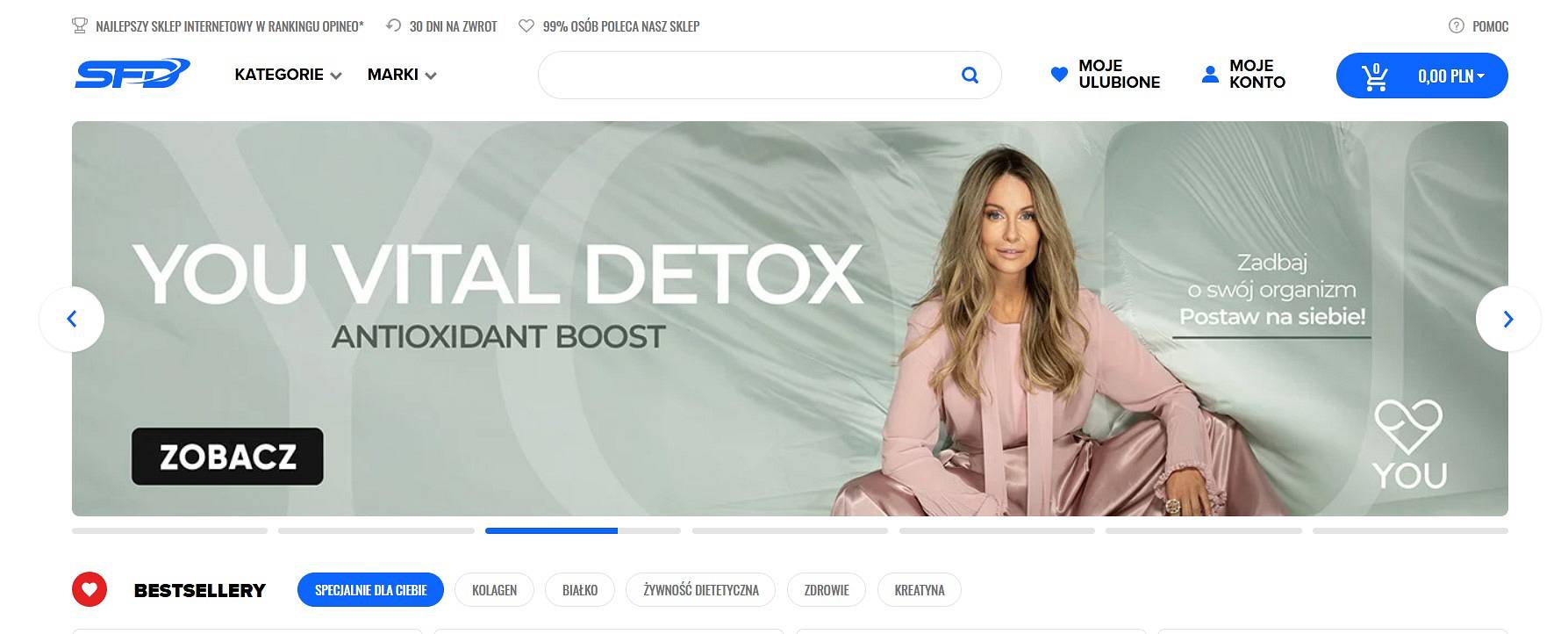1568x634 pixels.
Task: Click the help question mark icon
Action: [1457, 25]
